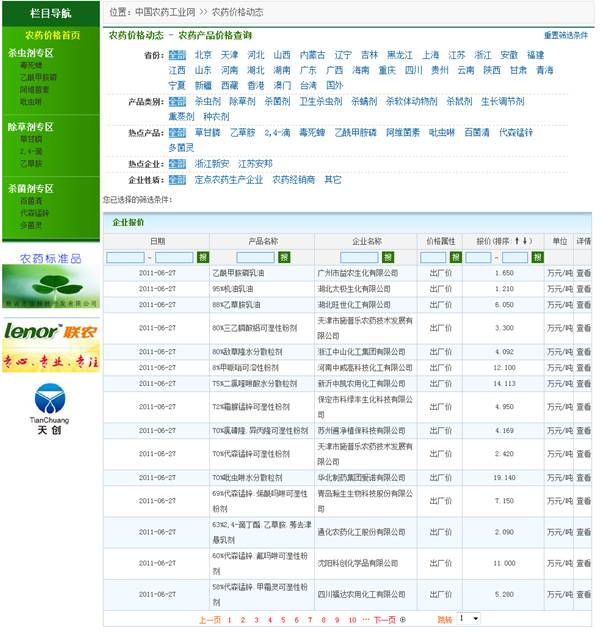Choose 定点农药生产企业 as enterprise type
This screenshot has height=632, width=603.
pos(228,180)
